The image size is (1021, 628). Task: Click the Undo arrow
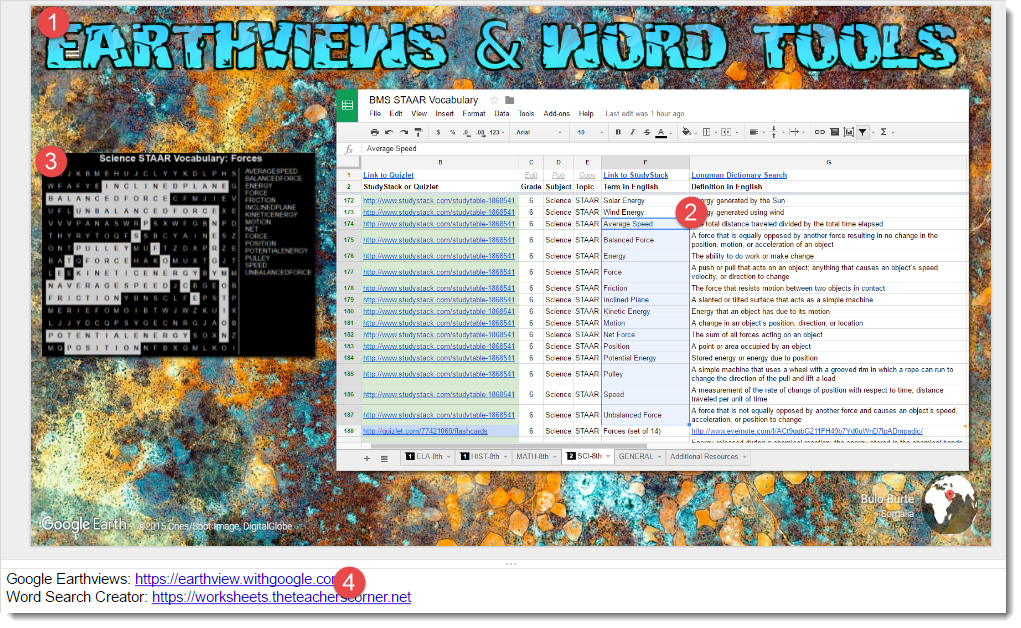click(x=389, y=132)
